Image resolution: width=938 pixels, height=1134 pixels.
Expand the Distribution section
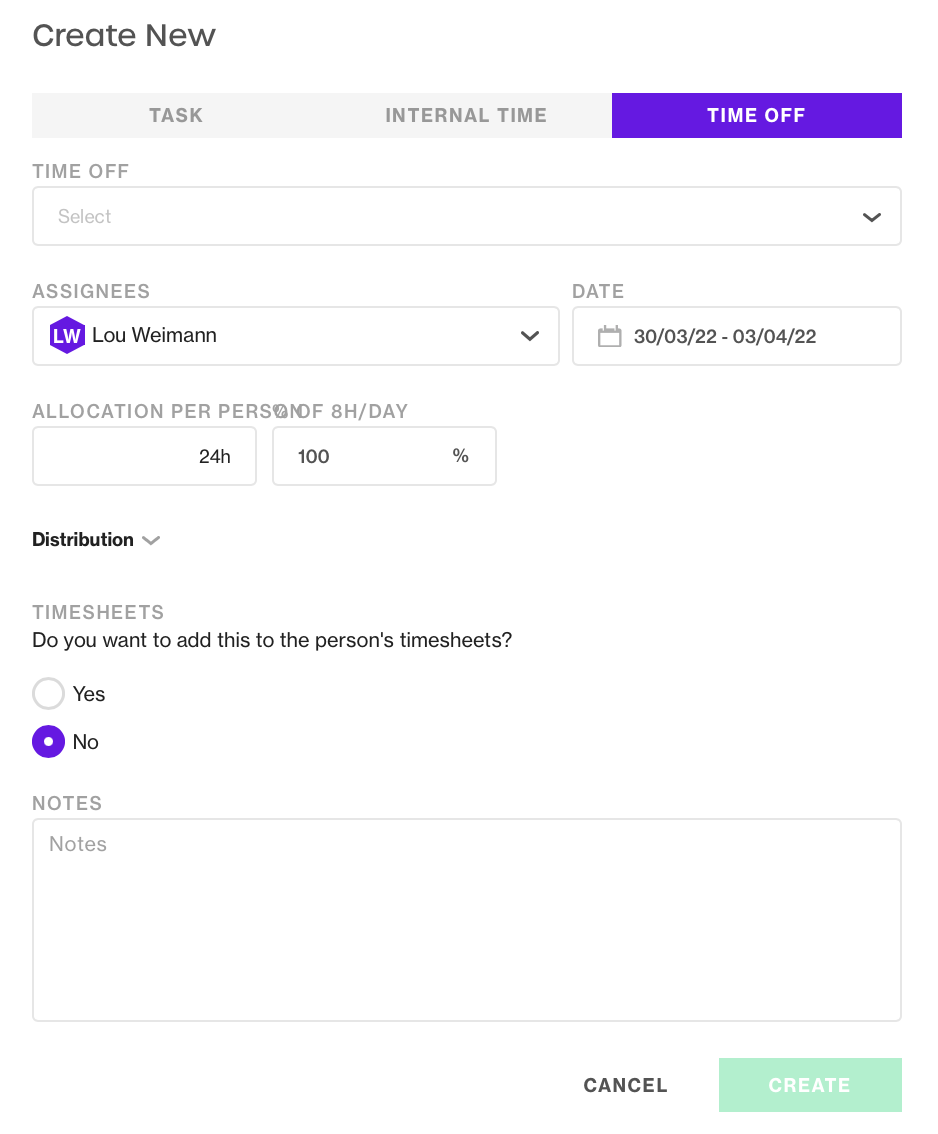(x=95, y=540)
